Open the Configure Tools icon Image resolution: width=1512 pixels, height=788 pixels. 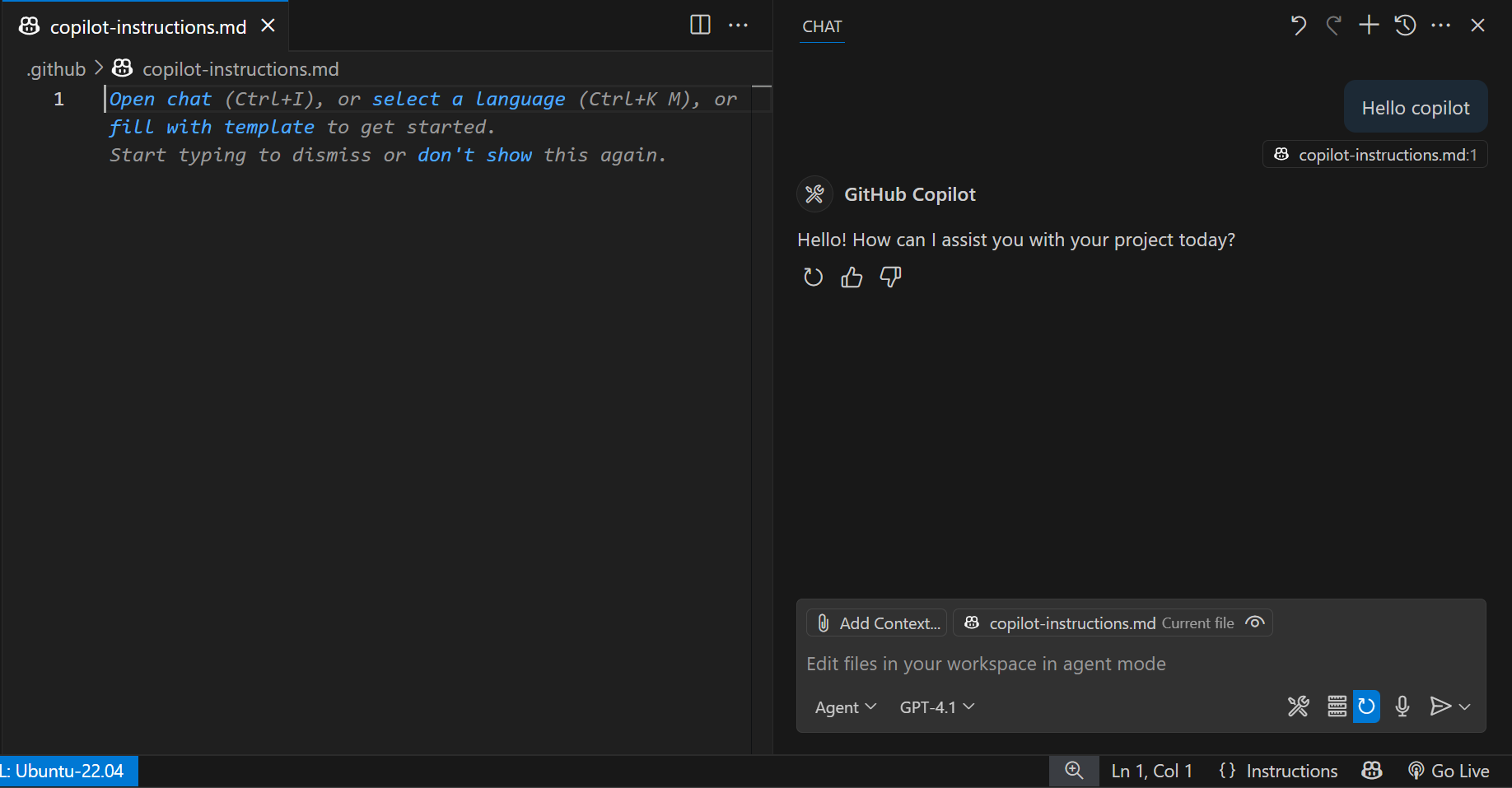(1299, 706)
